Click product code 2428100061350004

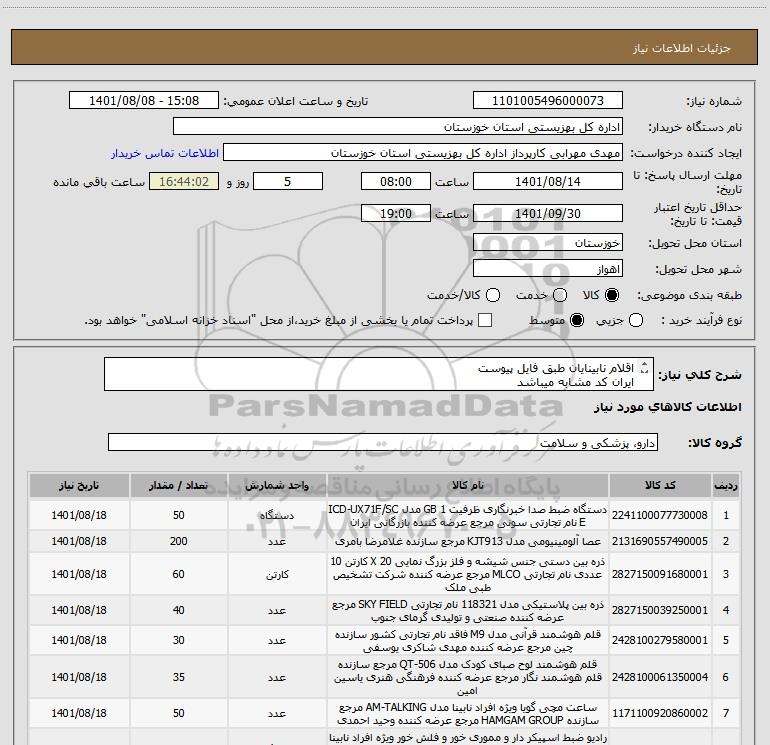[x=660, y=677]
